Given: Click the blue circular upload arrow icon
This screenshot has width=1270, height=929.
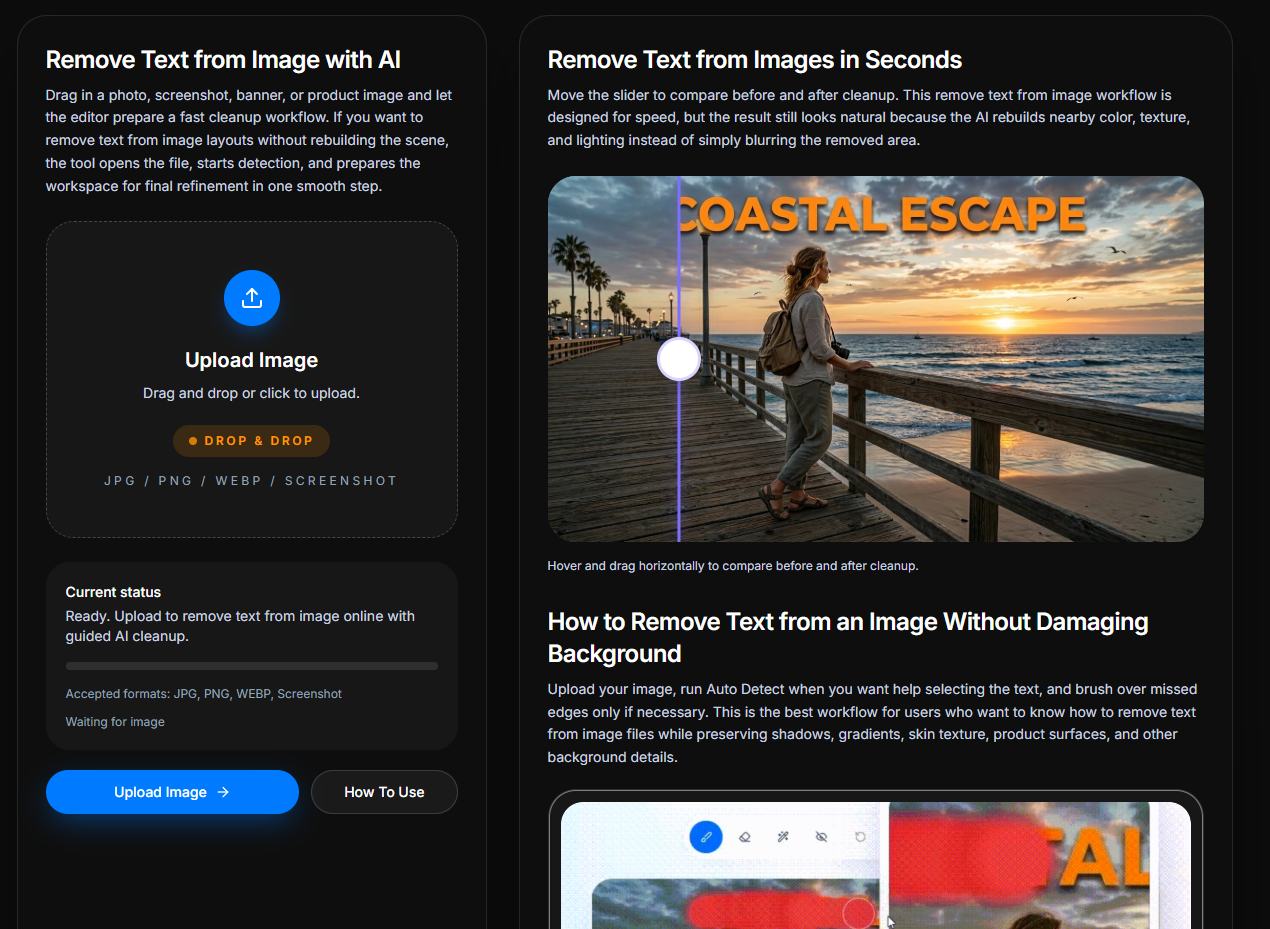Looking at the screenshot, I should coord(252,298).
